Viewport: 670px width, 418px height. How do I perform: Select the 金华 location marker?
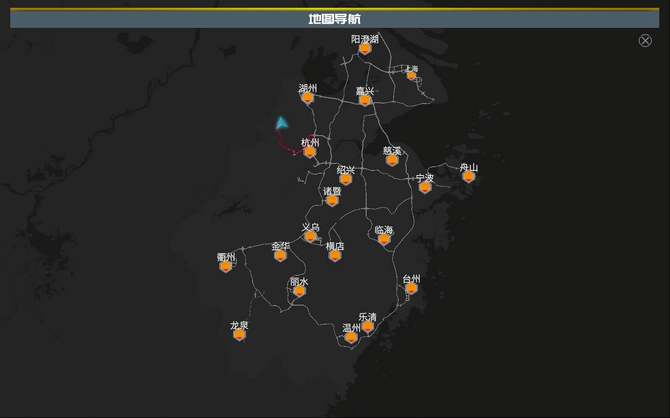(x=280, y=255)
